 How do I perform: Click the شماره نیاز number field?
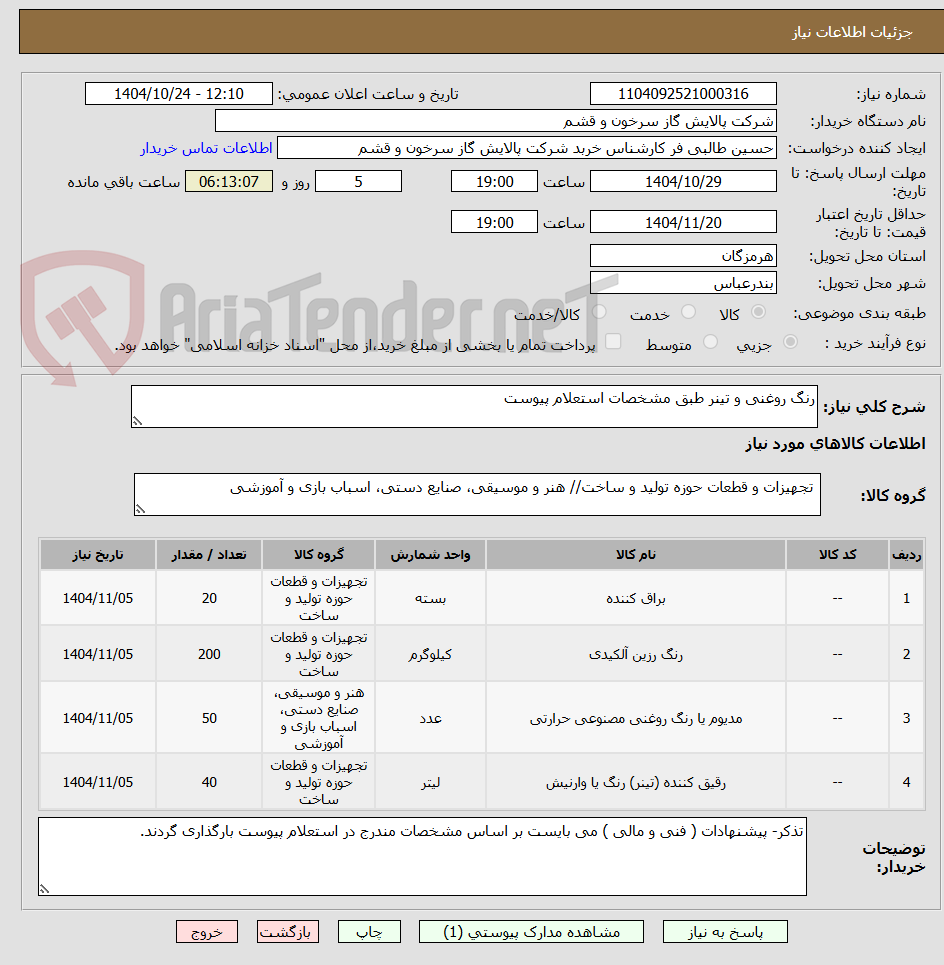point(683,94)
